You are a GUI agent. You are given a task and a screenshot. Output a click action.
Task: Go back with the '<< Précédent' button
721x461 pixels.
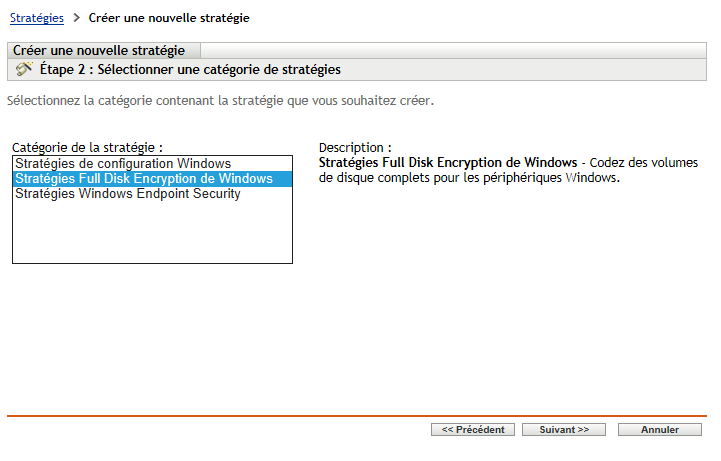pos(473,430)
